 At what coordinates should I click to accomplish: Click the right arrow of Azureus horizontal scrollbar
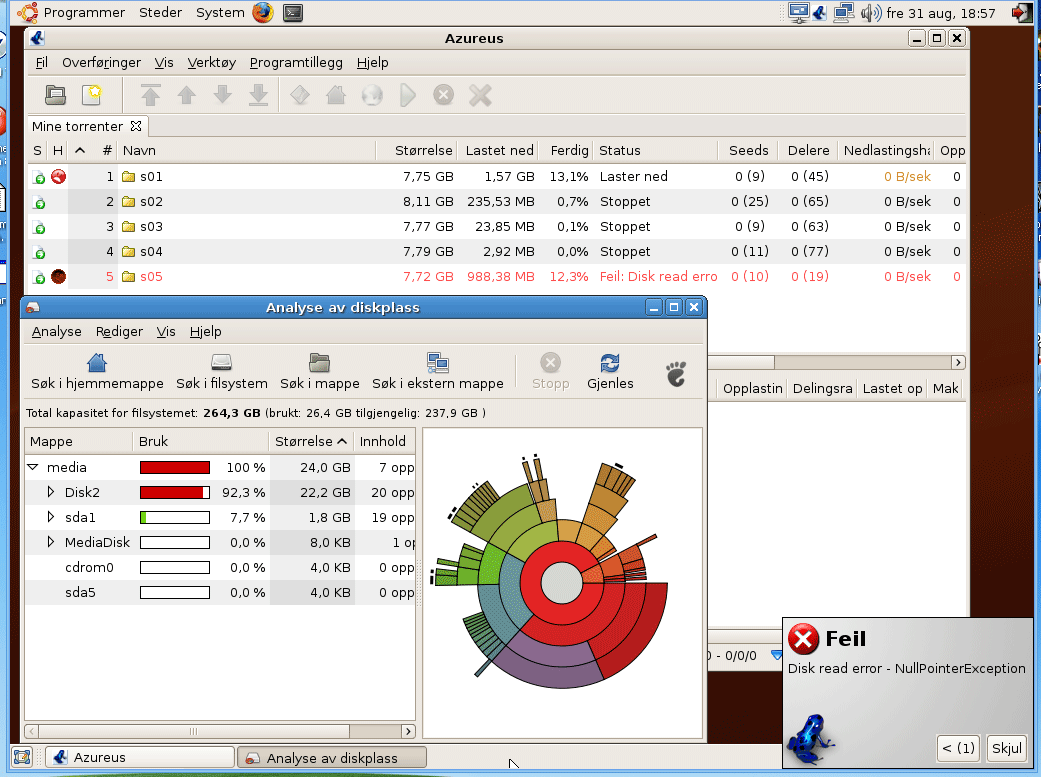pos(957,362)
